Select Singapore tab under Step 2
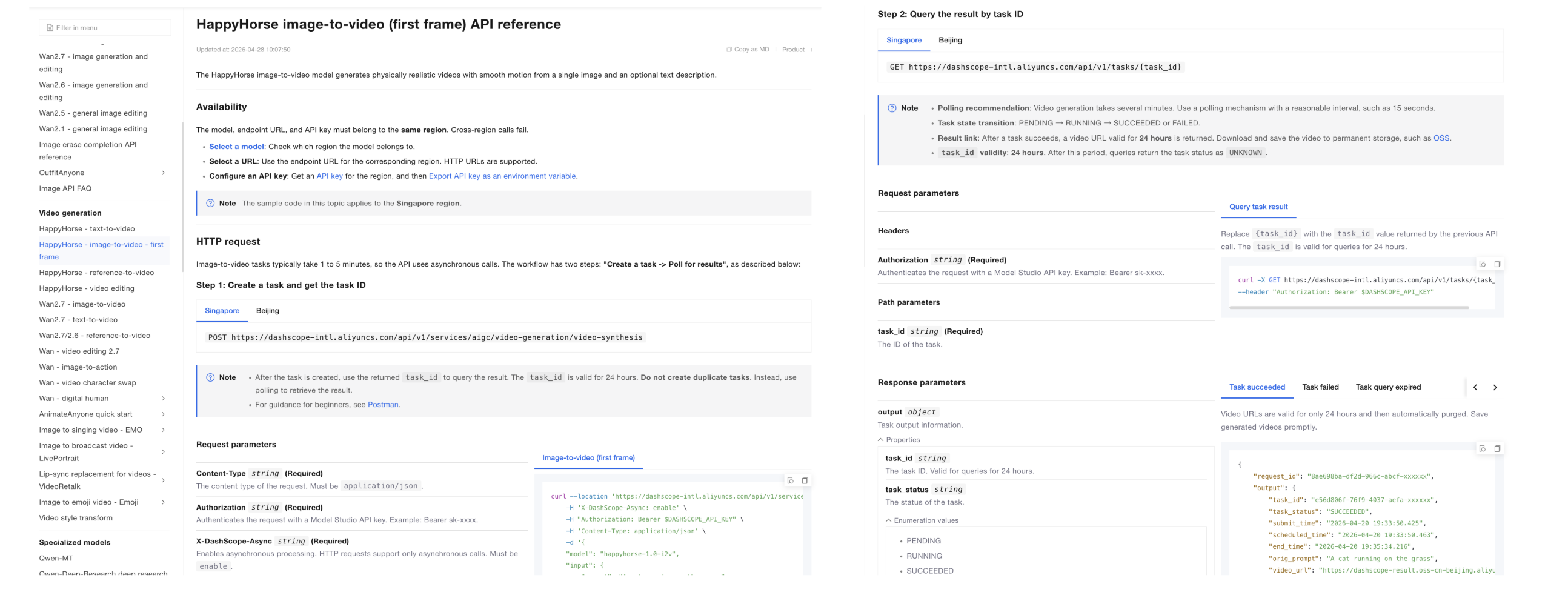 [904, 40]
